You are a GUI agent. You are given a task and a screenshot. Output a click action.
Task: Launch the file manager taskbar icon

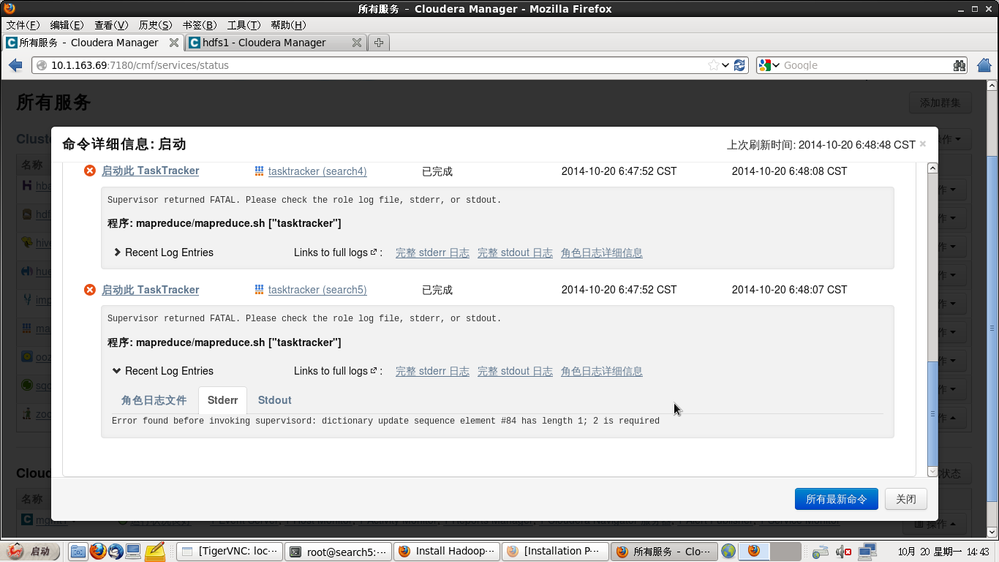click(78, 551)
